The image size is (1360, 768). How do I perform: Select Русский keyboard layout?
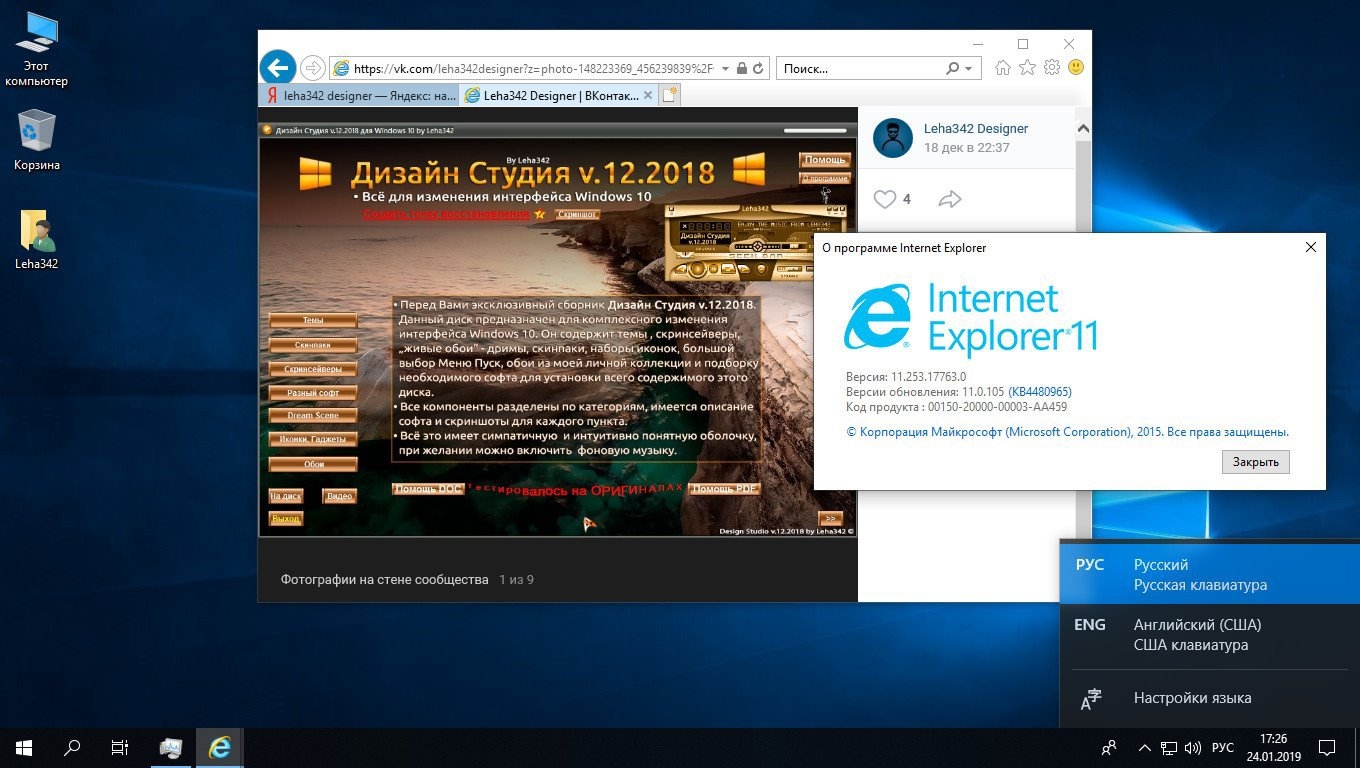point(1210,574)
